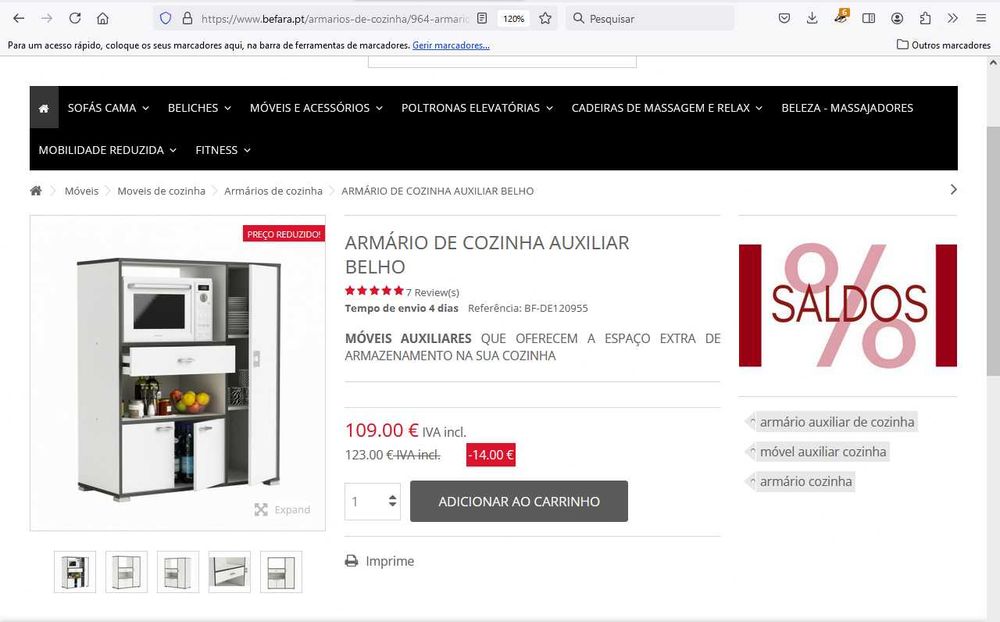Open POLTRONAS ELEVATÓRIAS menu
The width and height of the screenshot is (1000, 622).
(x=477, y=108)
